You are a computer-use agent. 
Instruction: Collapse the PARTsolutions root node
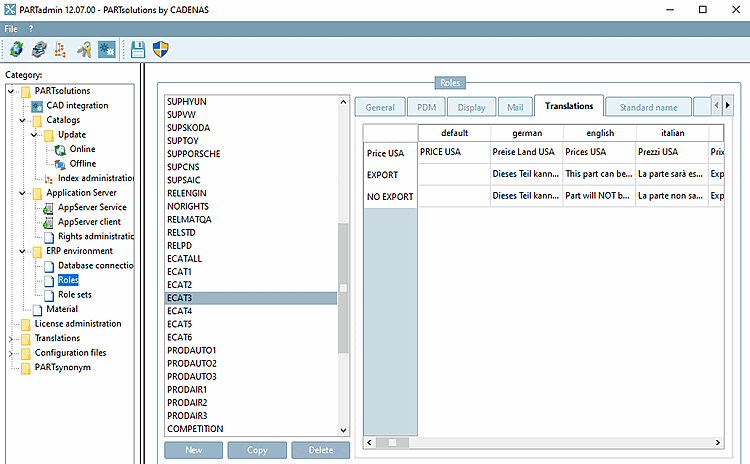coord(11,91)
